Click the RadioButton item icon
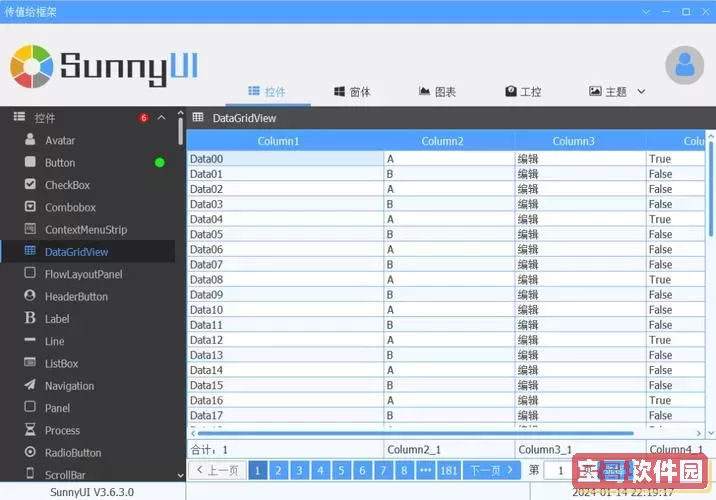The image size is (716, 500). [x=30, y=452]
